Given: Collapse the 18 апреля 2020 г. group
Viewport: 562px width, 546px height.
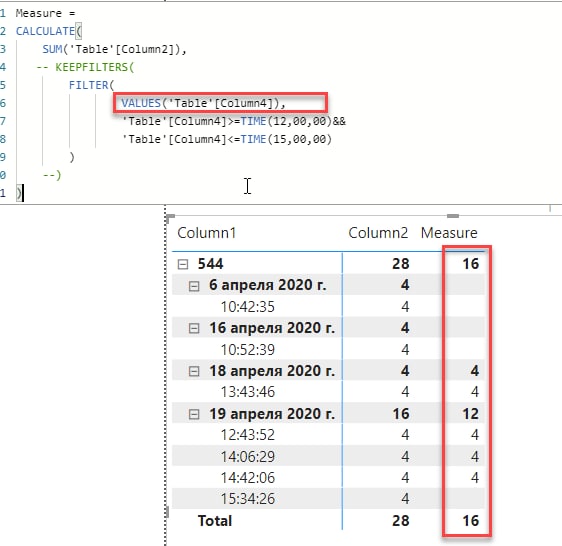Looking at the screenshot, I should click(194, 371).
